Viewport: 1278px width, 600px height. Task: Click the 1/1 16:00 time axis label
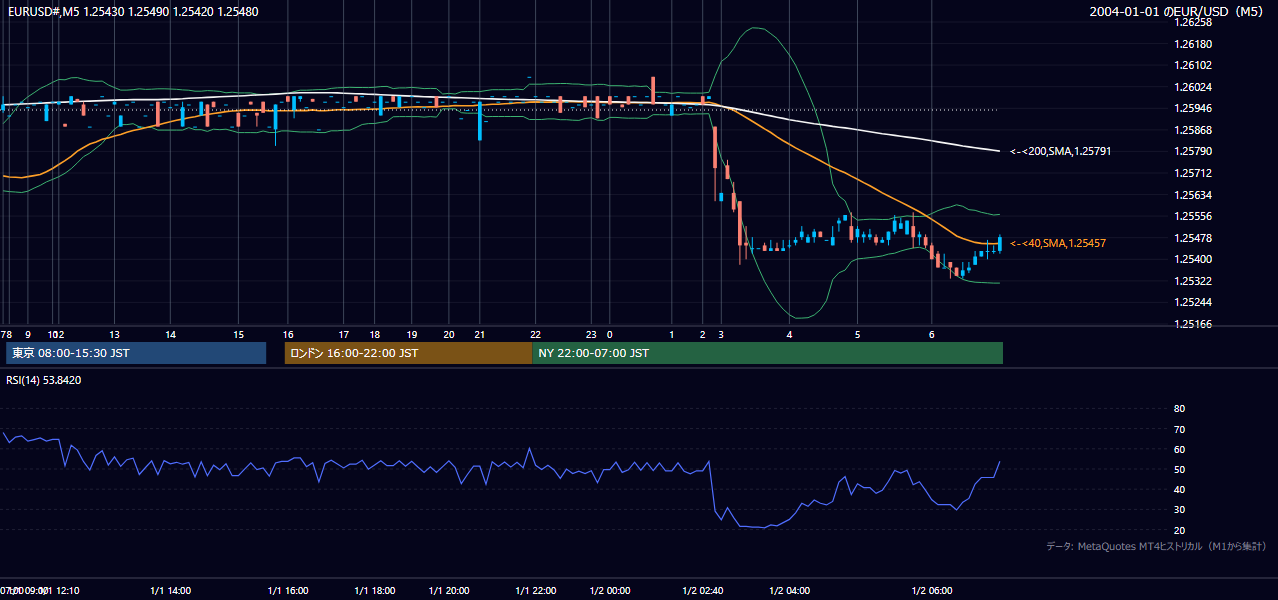pyautogui.click(x=287, y=591)
